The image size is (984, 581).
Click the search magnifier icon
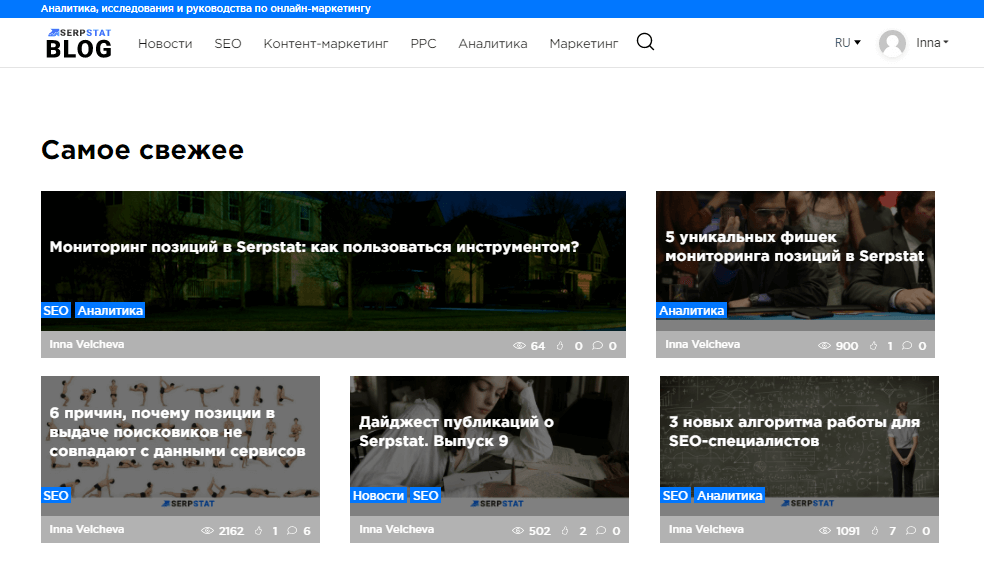point(645,42)
